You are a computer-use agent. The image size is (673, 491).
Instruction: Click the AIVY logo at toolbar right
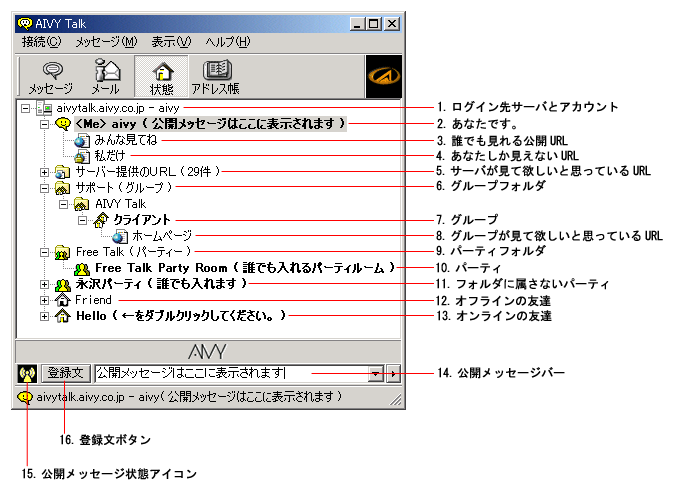[x=384, y=77]
